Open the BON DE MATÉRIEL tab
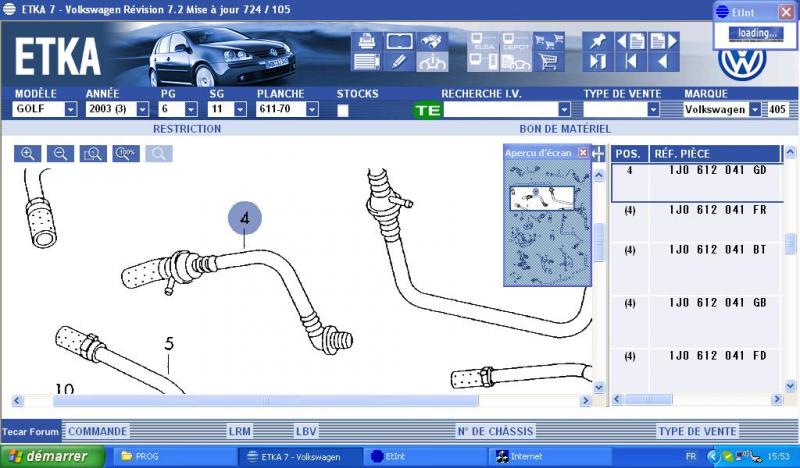The height and width of the screenshot is (468, 800). (x=565, y=129)
